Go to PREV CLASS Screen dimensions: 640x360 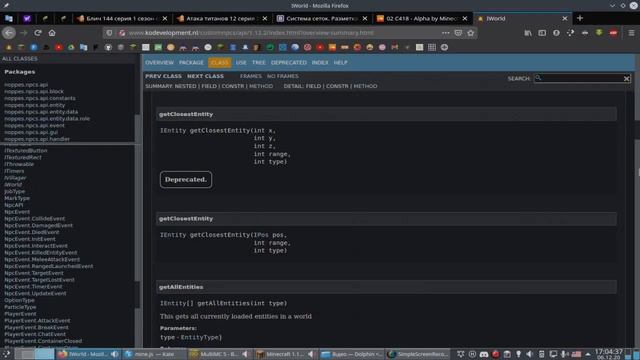(163, 76)
